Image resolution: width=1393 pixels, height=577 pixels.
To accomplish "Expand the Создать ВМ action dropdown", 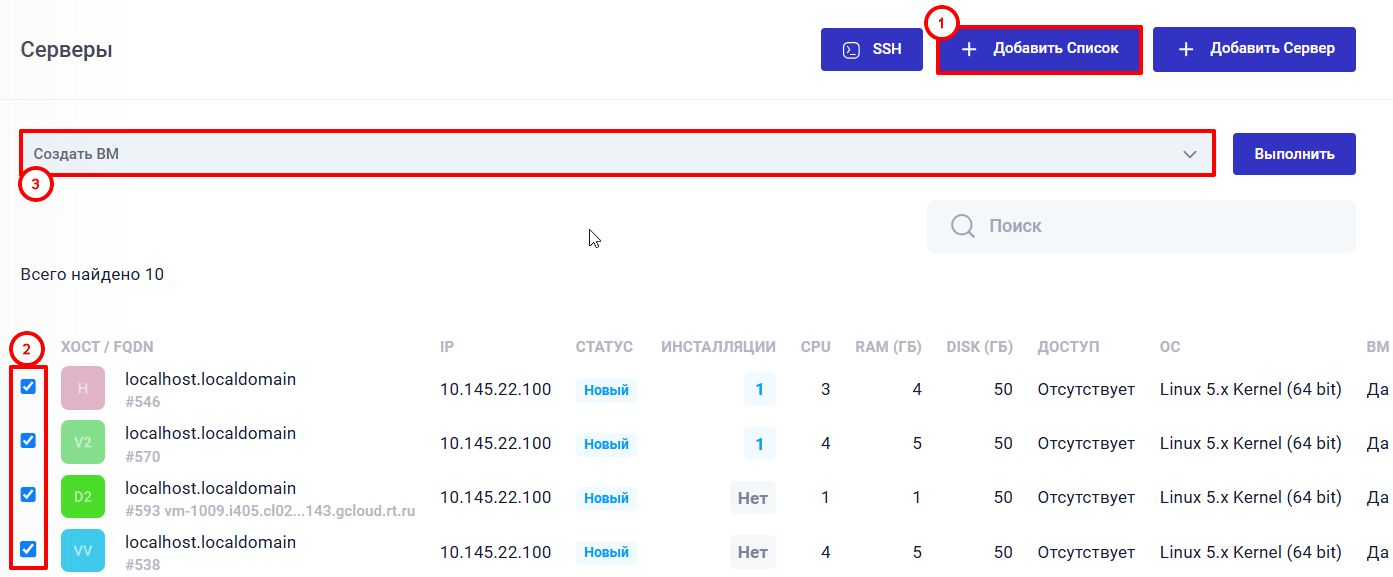I will (x=1189, y=154).
